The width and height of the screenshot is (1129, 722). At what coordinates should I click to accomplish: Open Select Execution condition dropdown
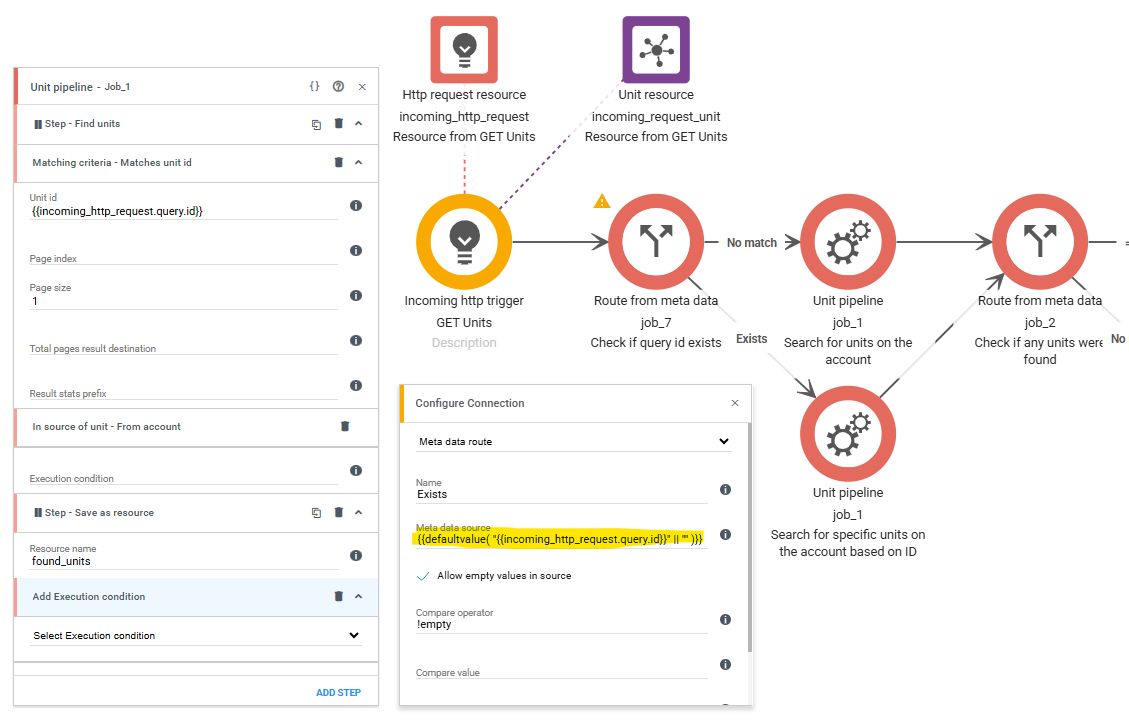tap(195, 636)
